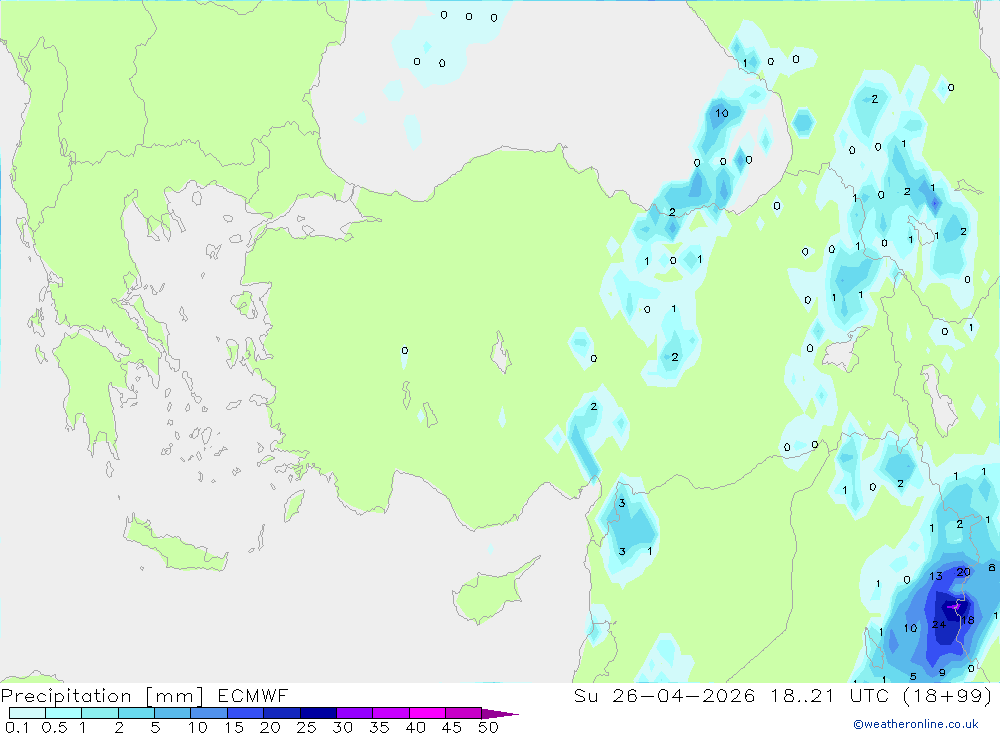Select the 20–25 mm dark navy legend swatch
Screen dimensions: 1000x733
[282, 713]
